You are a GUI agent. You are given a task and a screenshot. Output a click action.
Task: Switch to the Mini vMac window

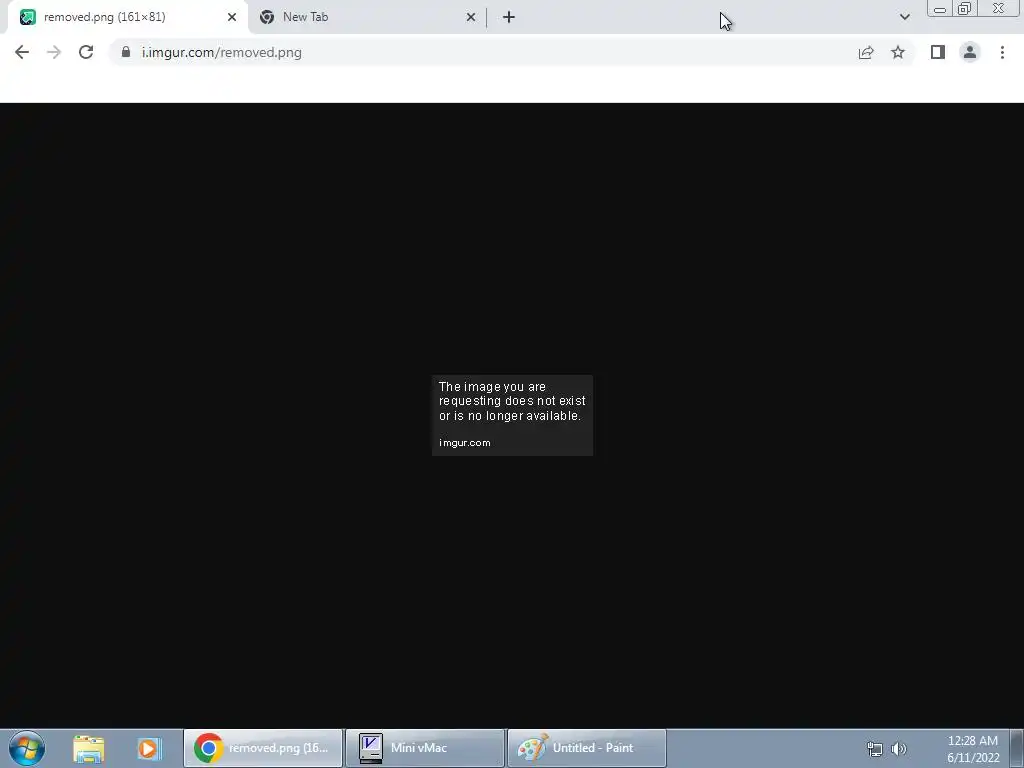[425, 748]
